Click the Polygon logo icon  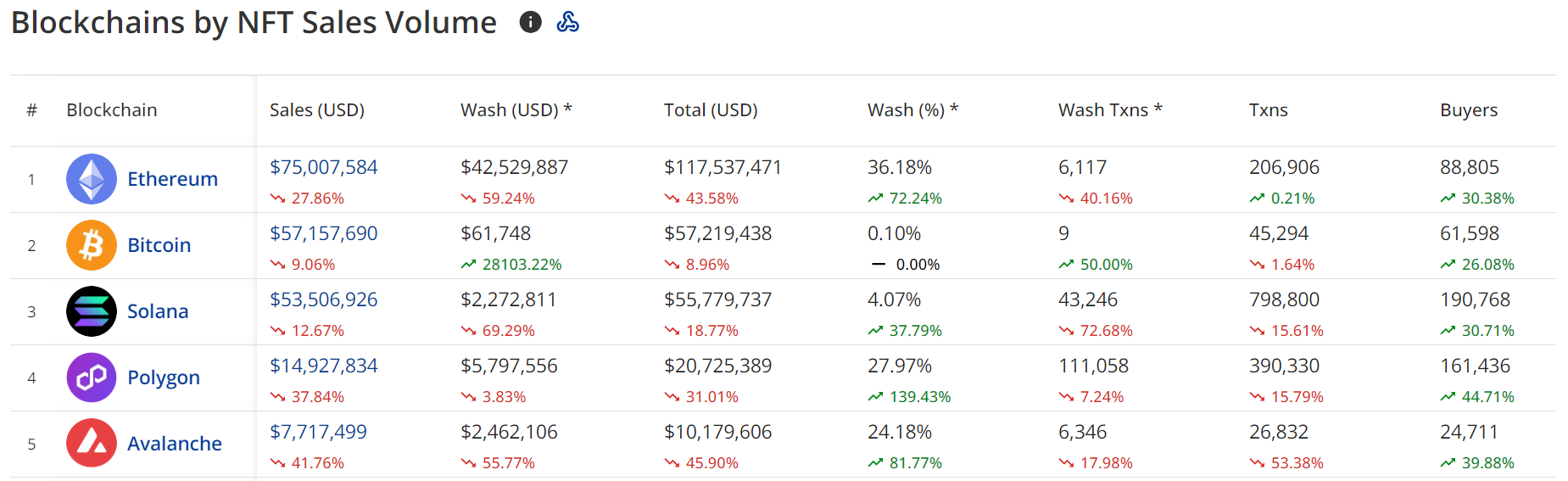(92, 378)
